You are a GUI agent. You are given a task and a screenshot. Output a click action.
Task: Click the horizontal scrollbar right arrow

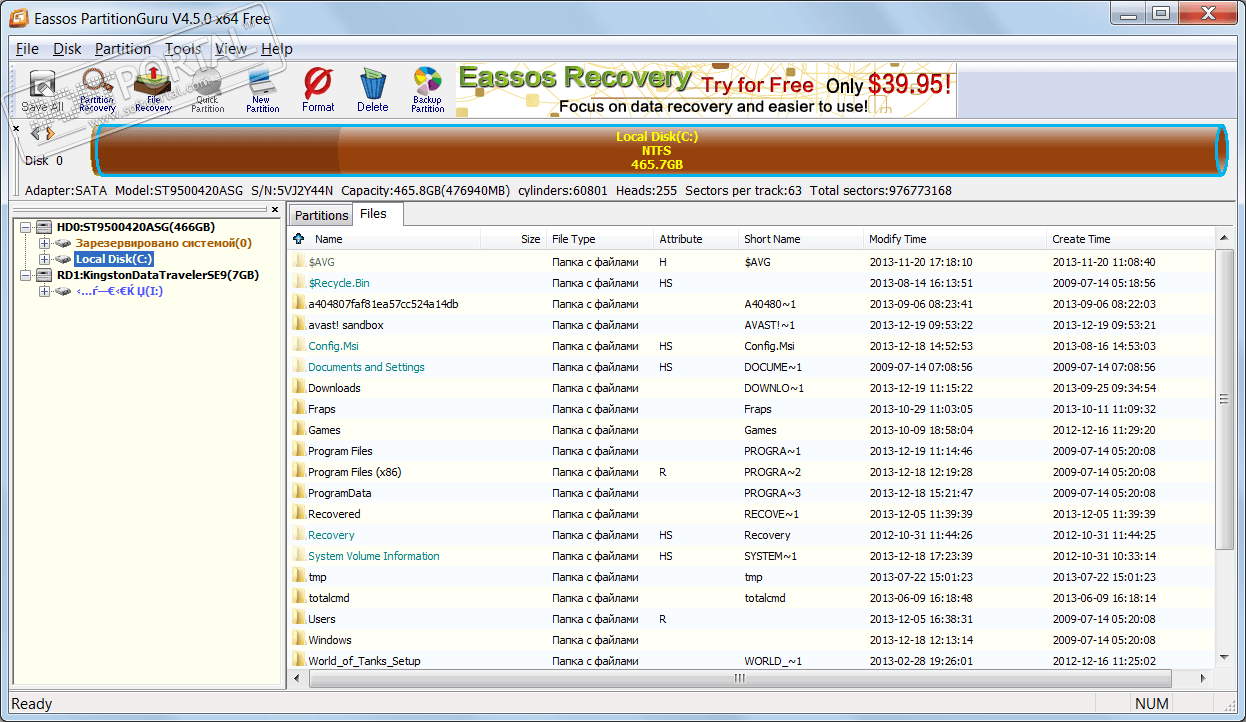[x=1204, y=678]
